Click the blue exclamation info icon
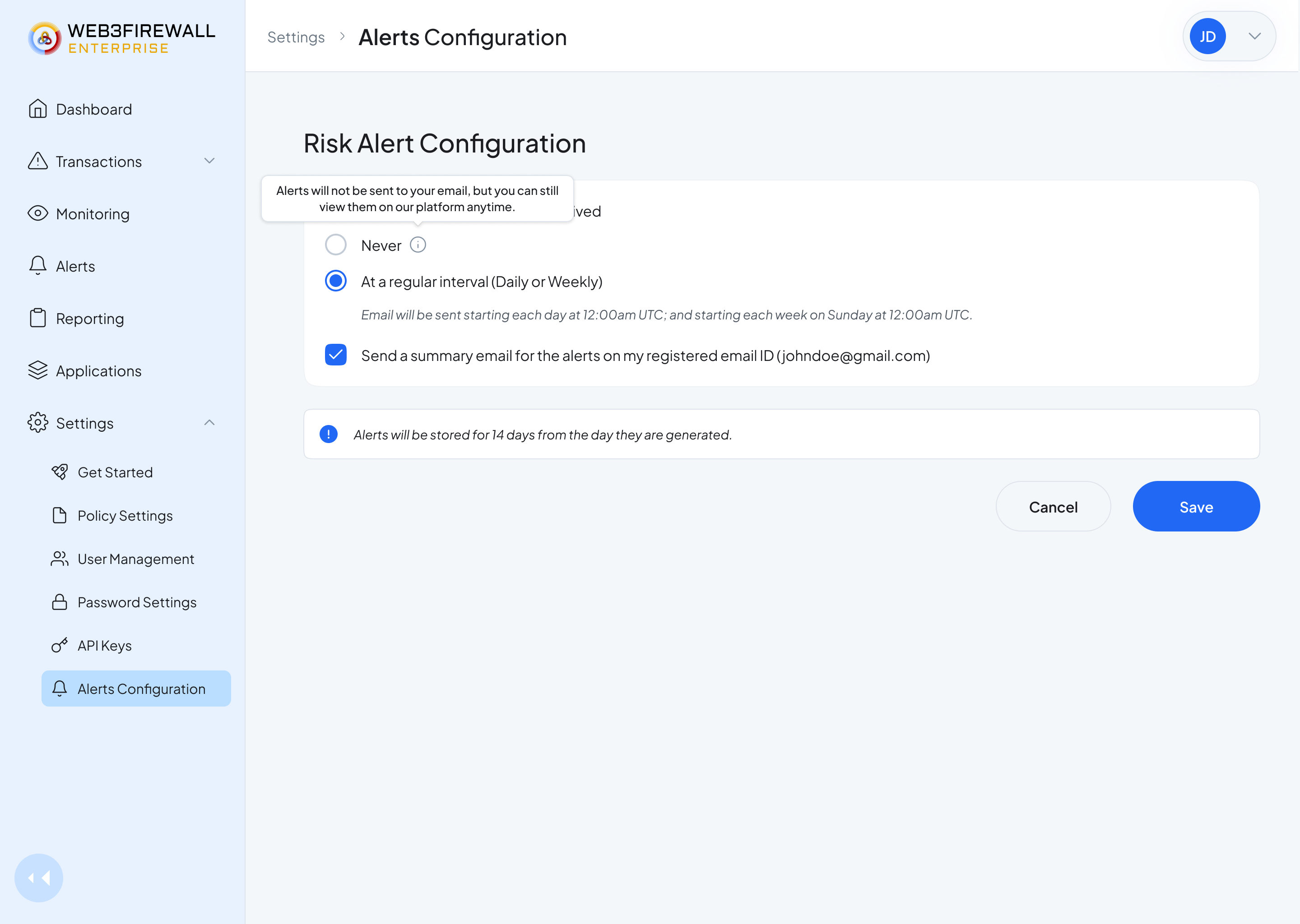This screenshot has height=924, width=1300. tap(329, 434)
